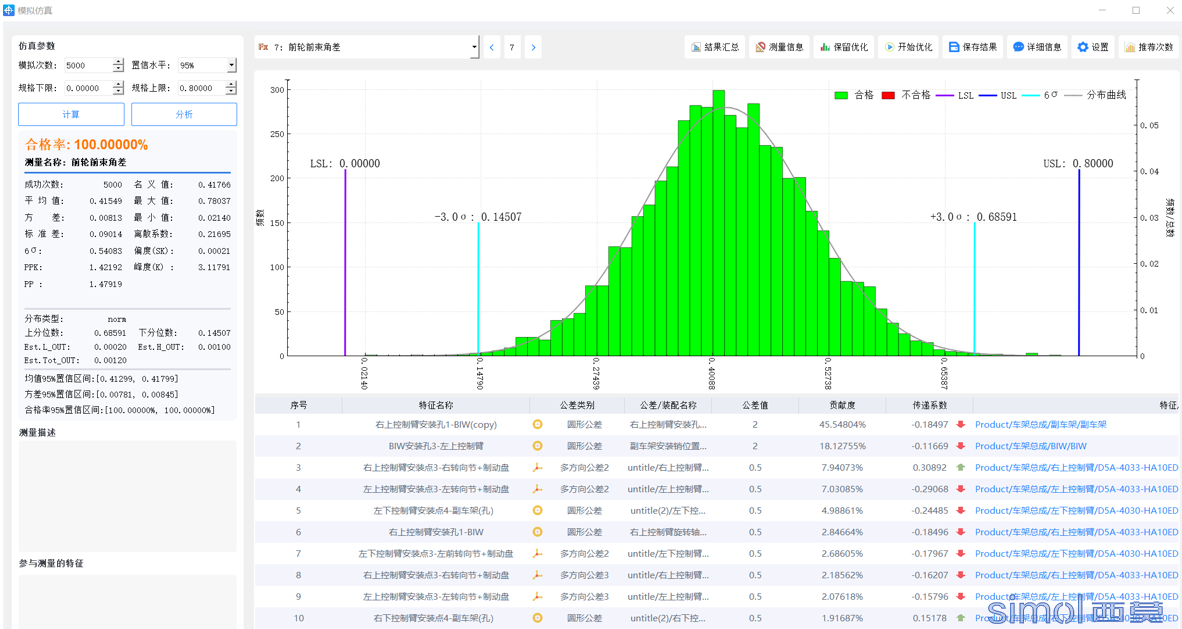
Task: Open 设置 gear settings
Action: (1092, 47)
